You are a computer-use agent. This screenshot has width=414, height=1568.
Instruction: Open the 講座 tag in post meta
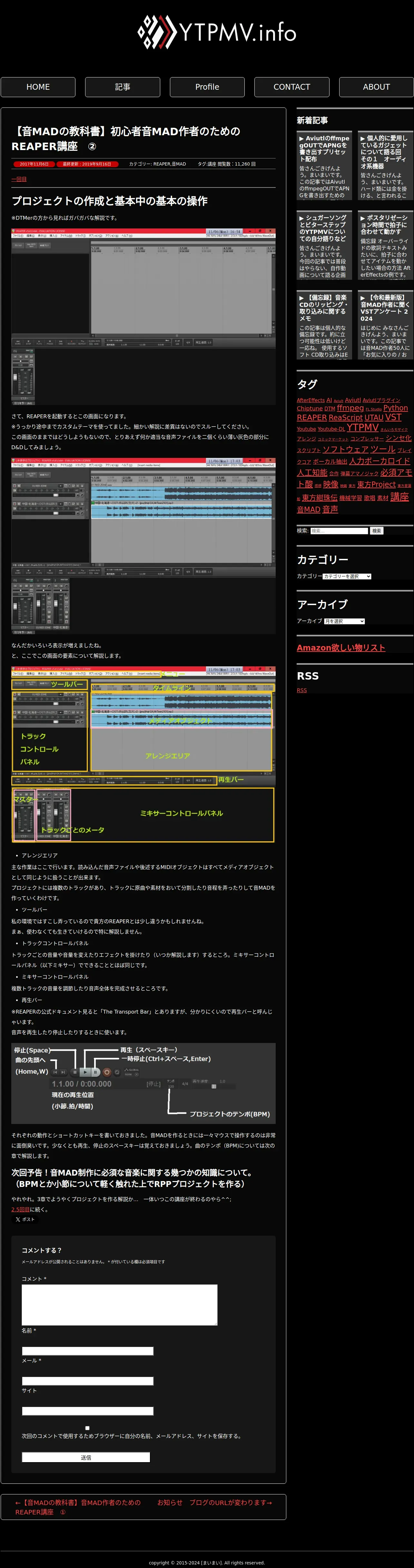point(212,164)
